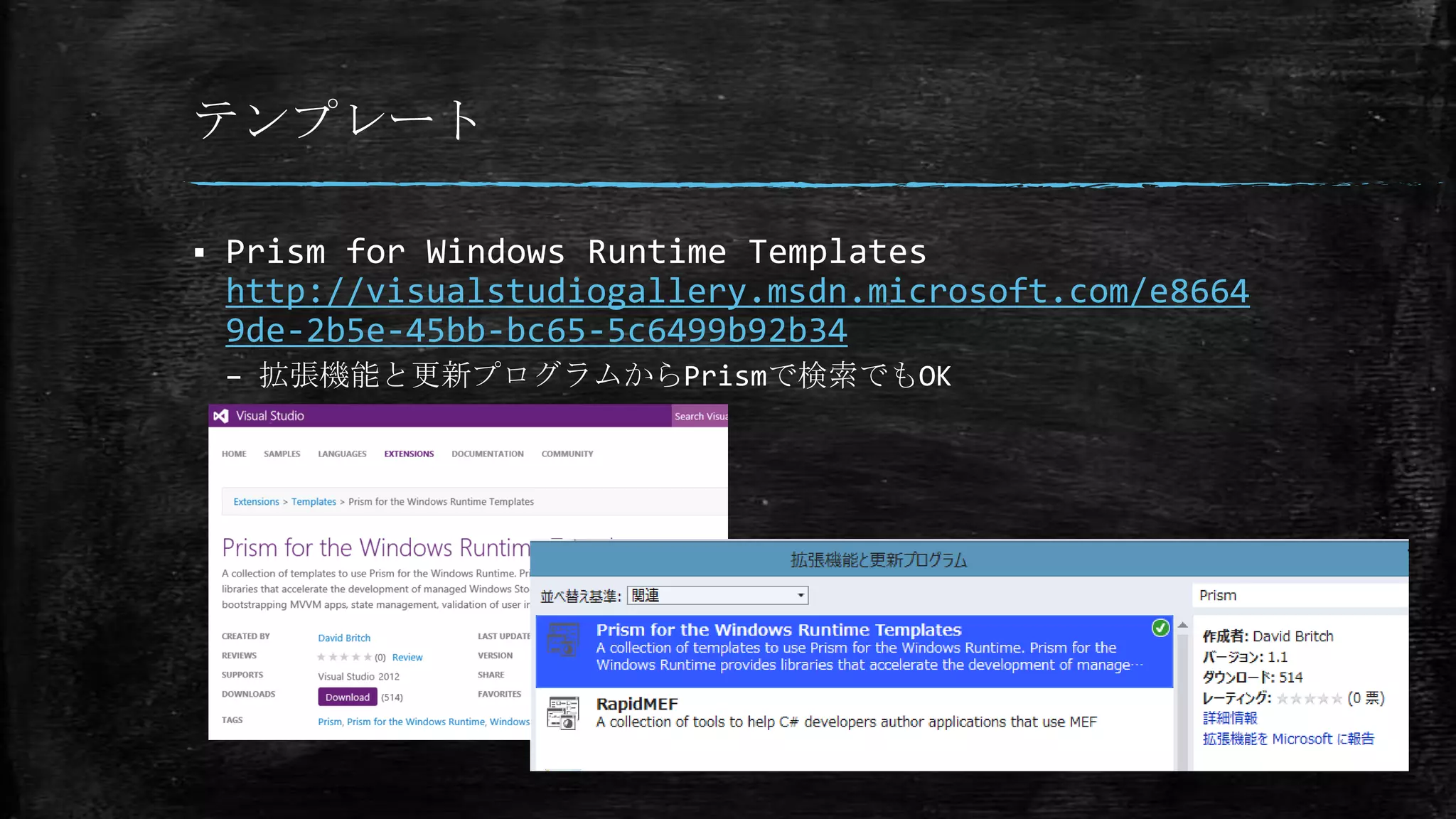Click the Search Visual Studio box
The image size is (1456, 819).
(700, 416)
